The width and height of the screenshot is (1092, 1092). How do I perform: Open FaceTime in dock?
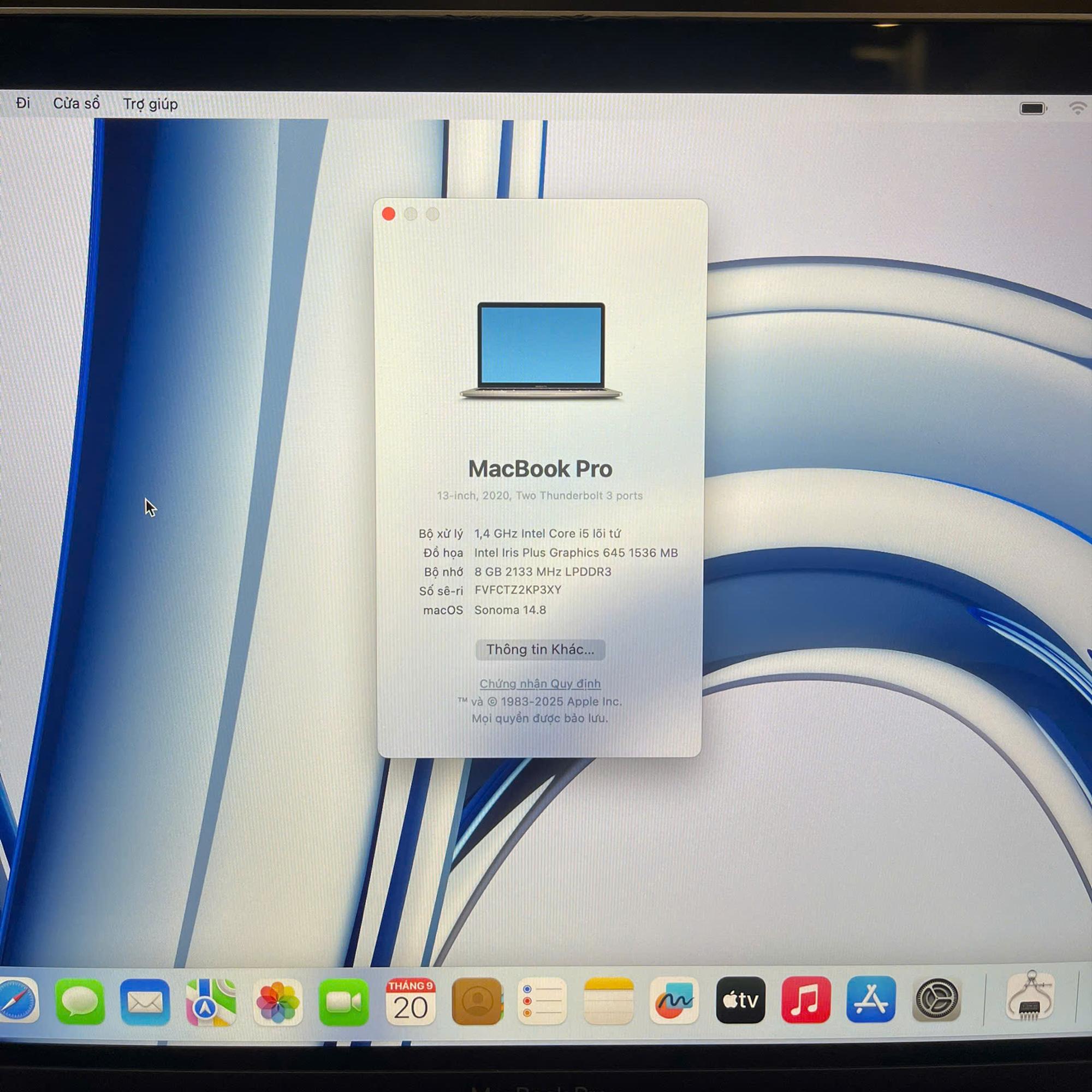343,1001
